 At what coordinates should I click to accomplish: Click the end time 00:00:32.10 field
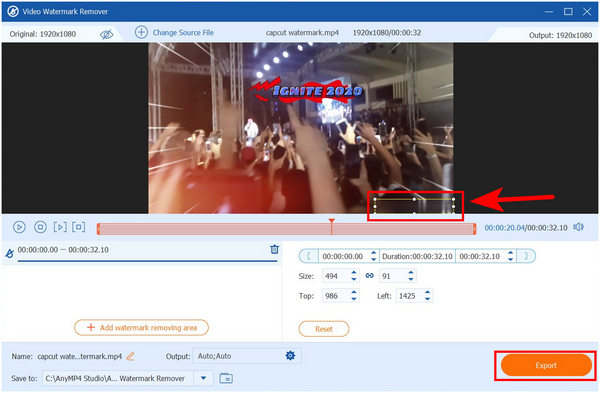click(x=480, y=257)
